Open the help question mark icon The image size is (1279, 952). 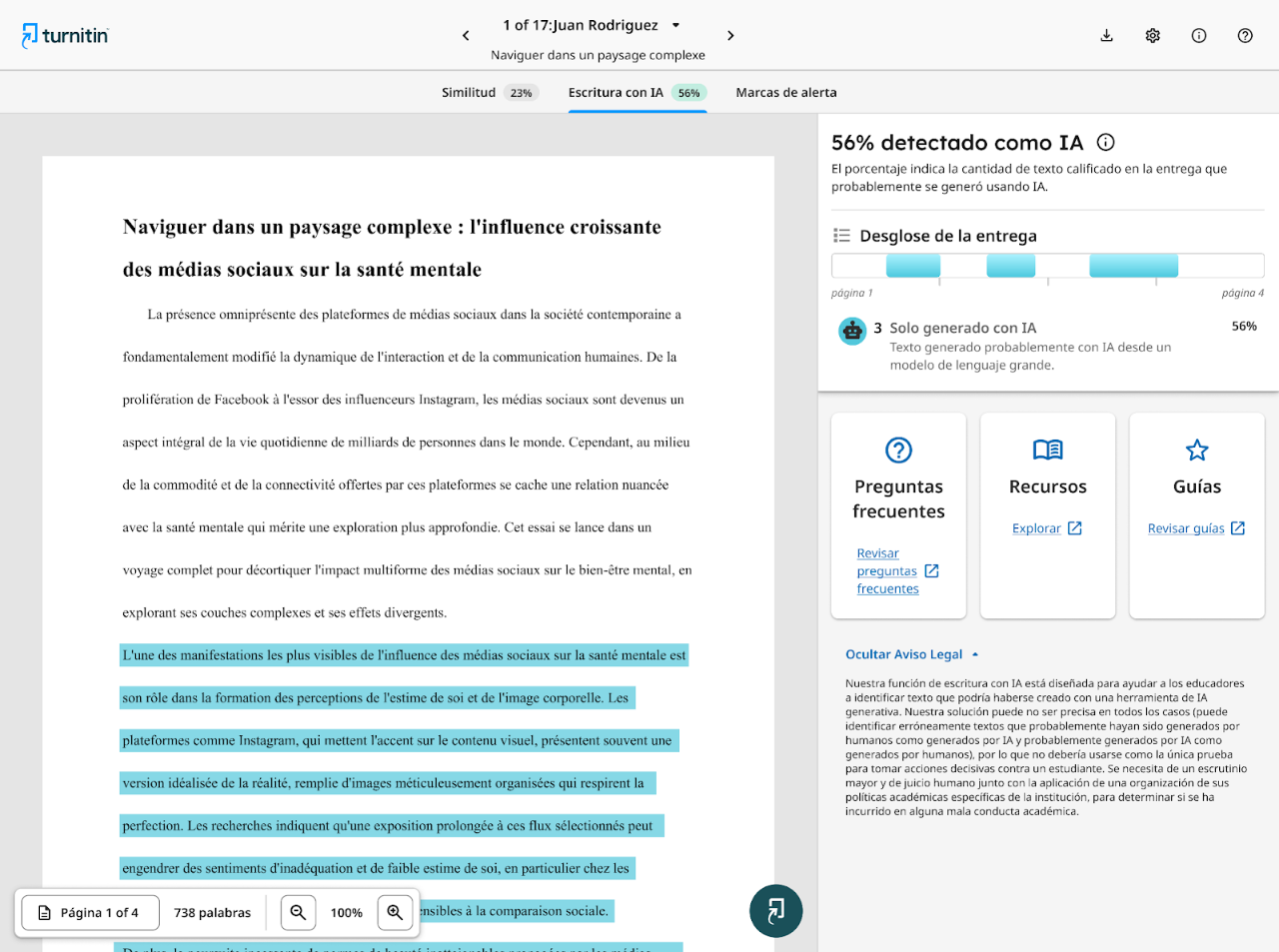pyautogui.click(x=1244, y=34)
